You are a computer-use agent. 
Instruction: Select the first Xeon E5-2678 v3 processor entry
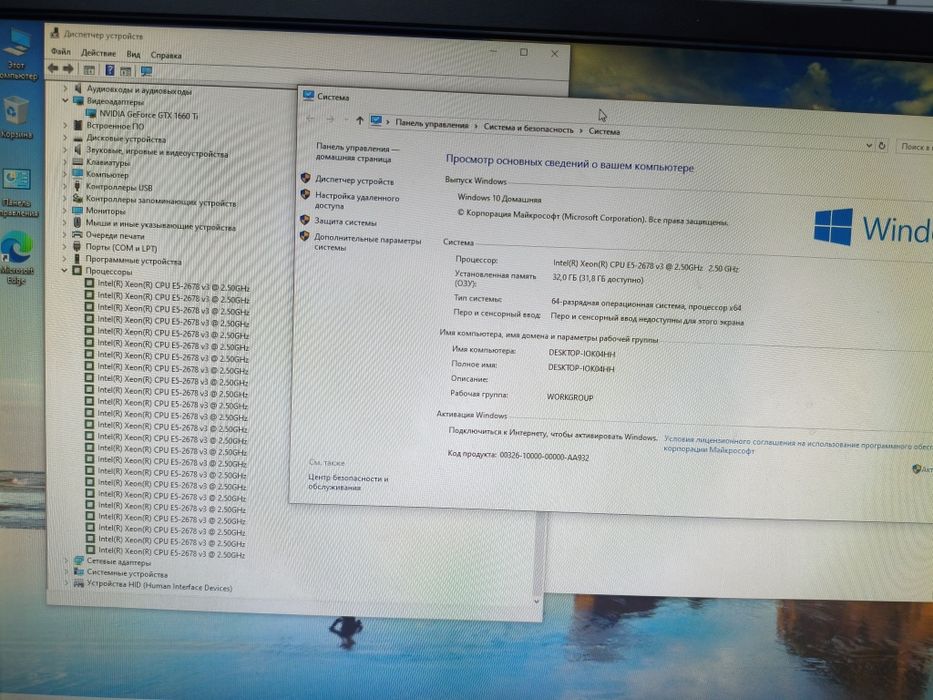[x=173, y=286]
